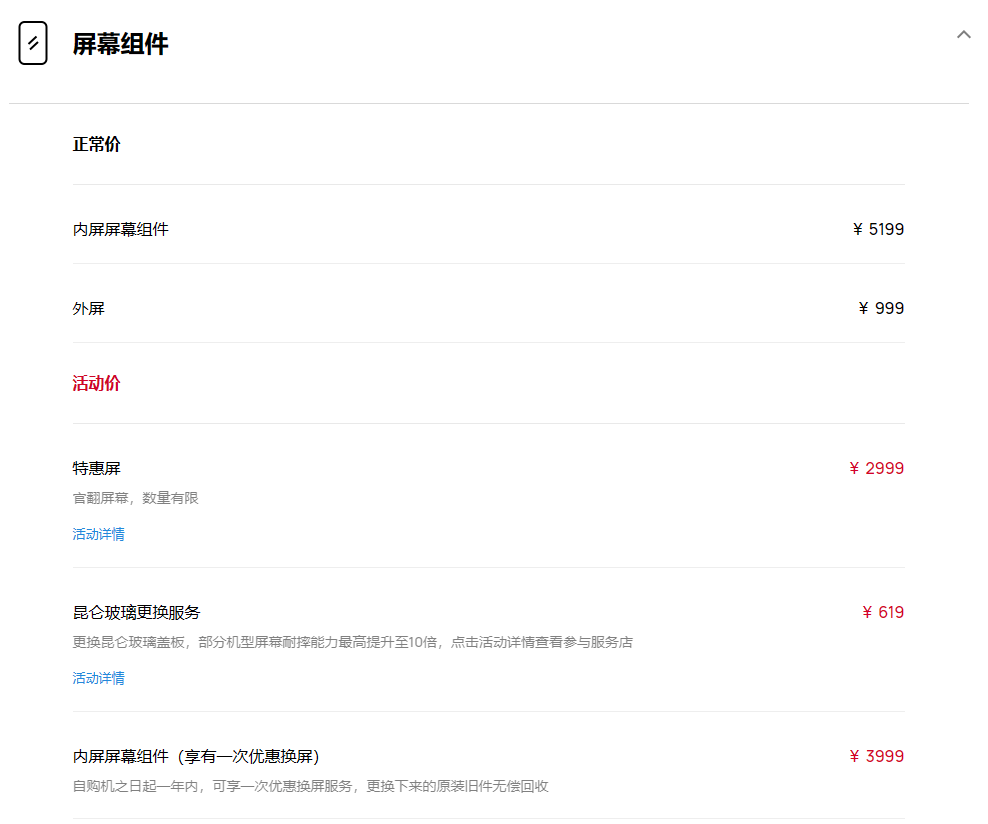Click the ¥ 619 price
Viewport: 988px width, 824px height.
point(883,612)
